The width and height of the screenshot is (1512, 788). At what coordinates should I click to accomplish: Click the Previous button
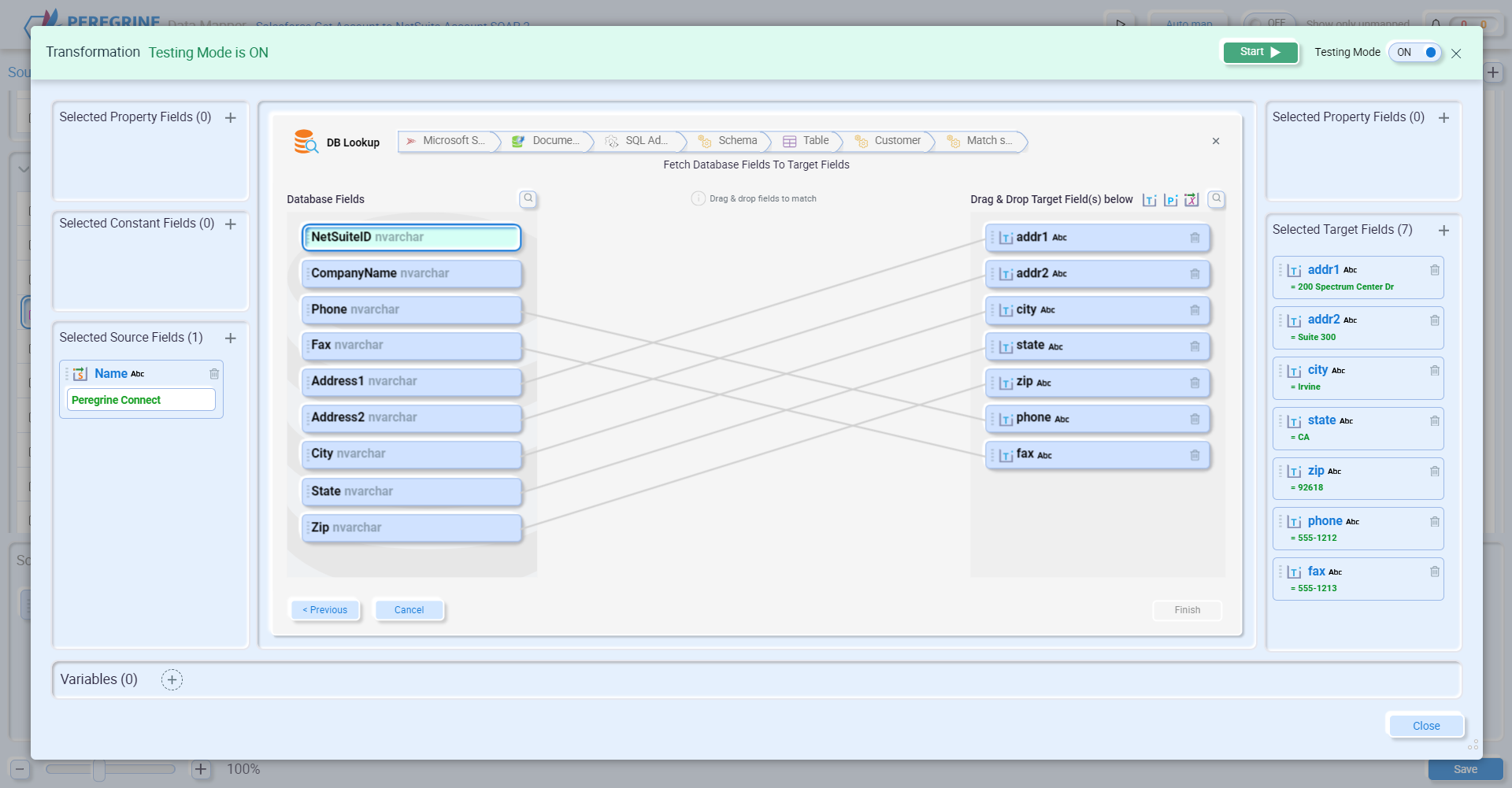[324, 610]
